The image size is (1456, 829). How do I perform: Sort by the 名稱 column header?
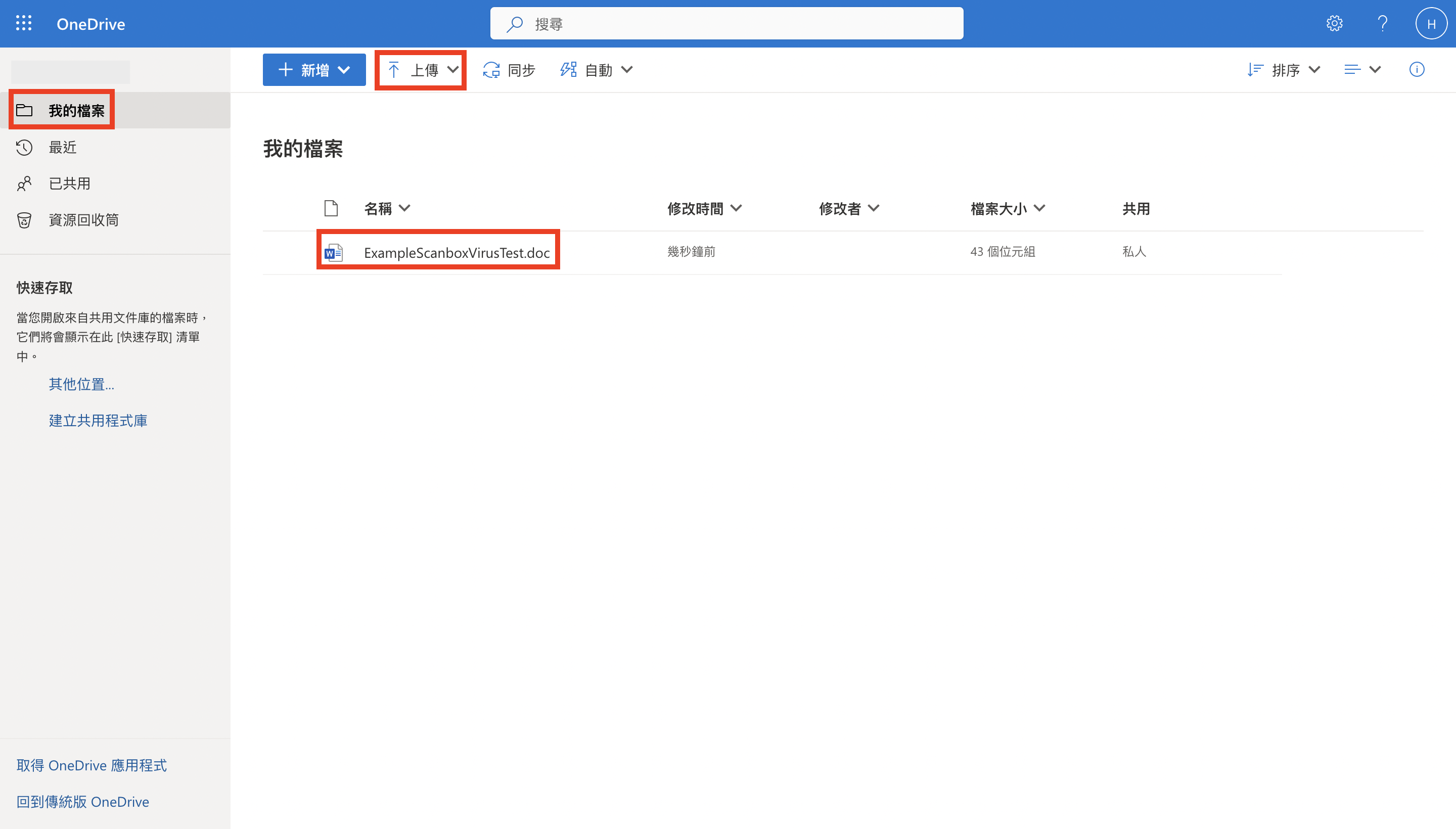(x=387, y=208)
